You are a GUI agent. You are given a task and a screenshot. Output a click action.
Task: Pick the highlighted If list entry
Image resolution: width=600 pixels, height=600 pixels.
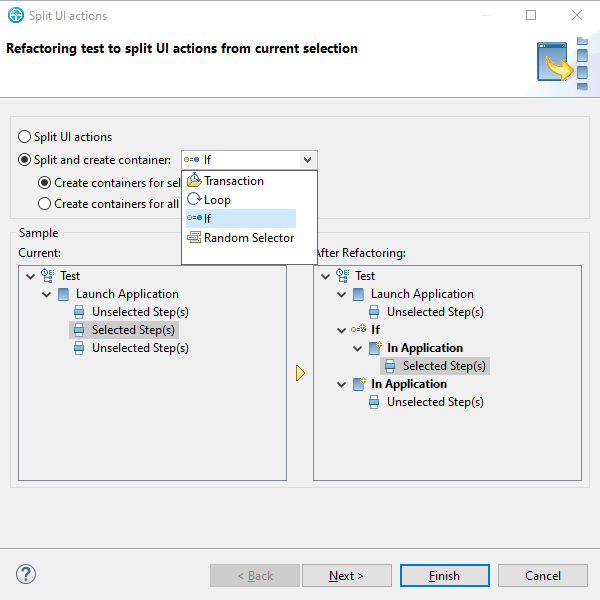coord(240,218)
